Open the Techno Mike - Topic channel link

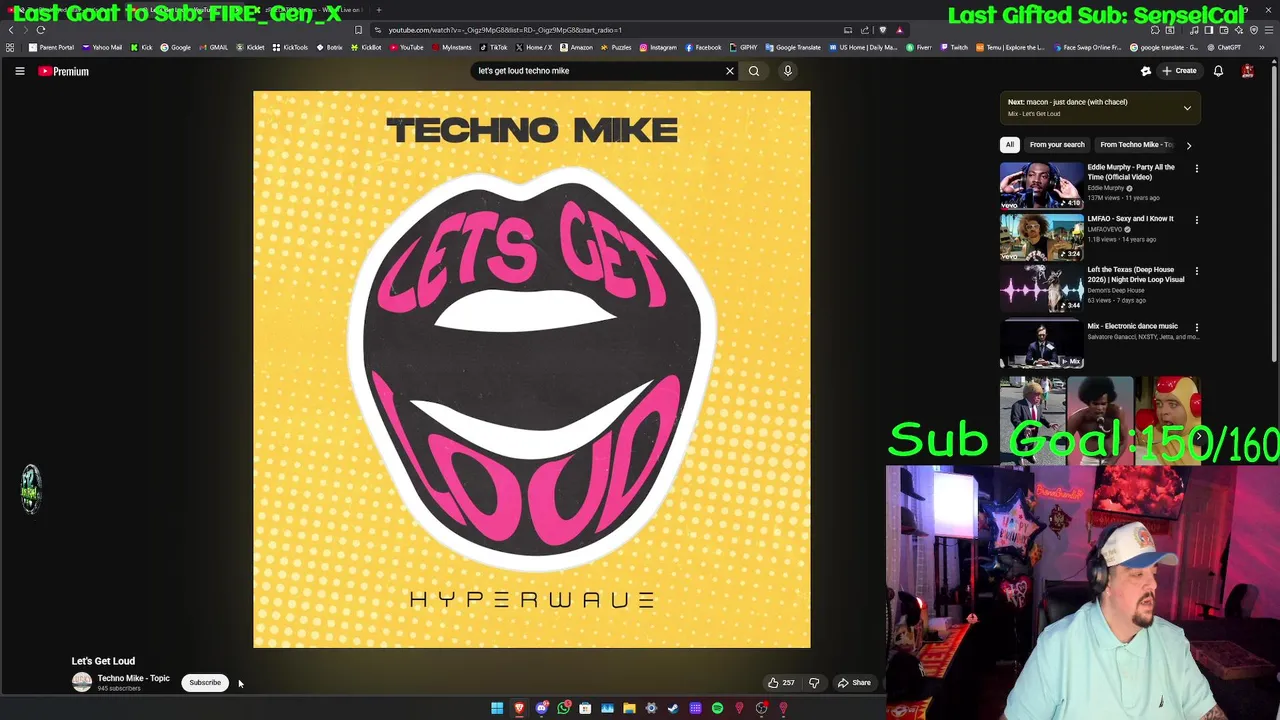133,678
